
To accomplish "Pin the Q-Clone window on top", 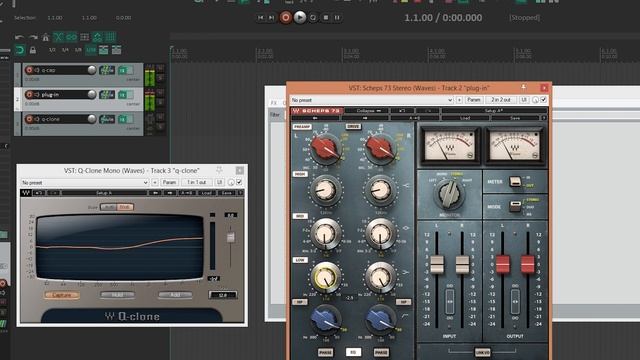I will tap(220, 170).
